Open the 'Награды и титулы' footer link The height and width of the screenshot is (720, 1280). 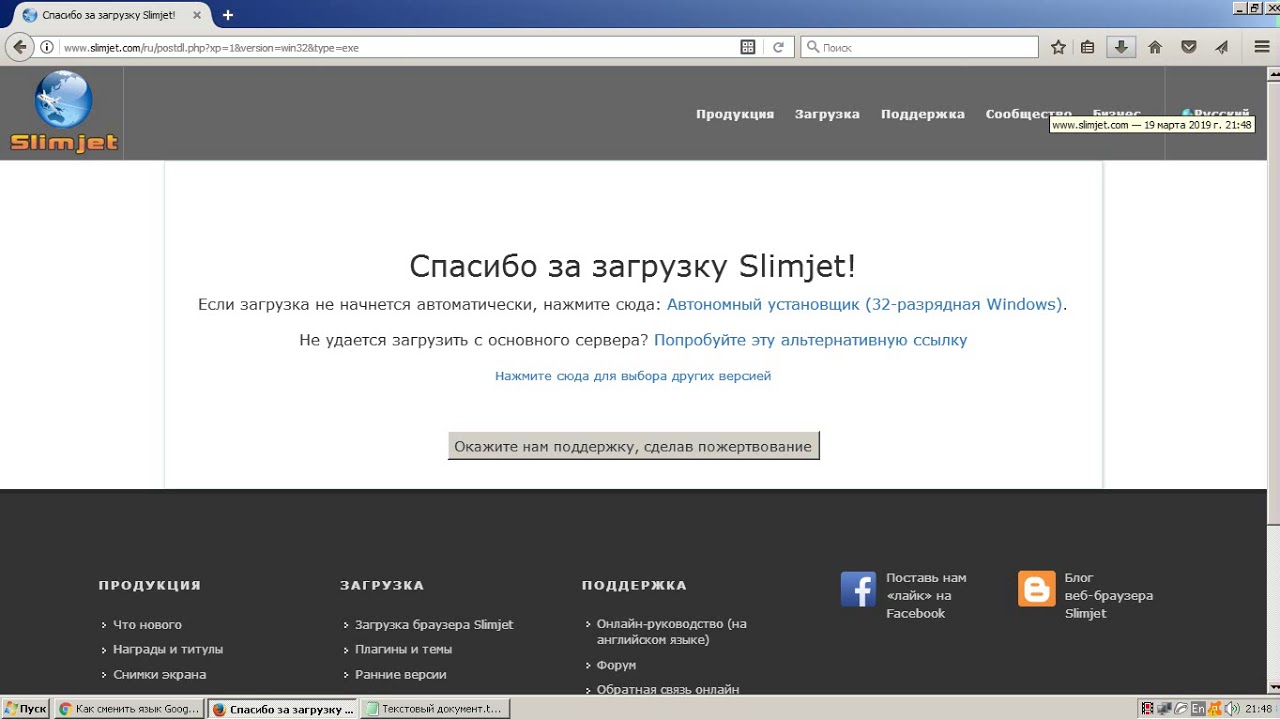click(x=168, y=649)
